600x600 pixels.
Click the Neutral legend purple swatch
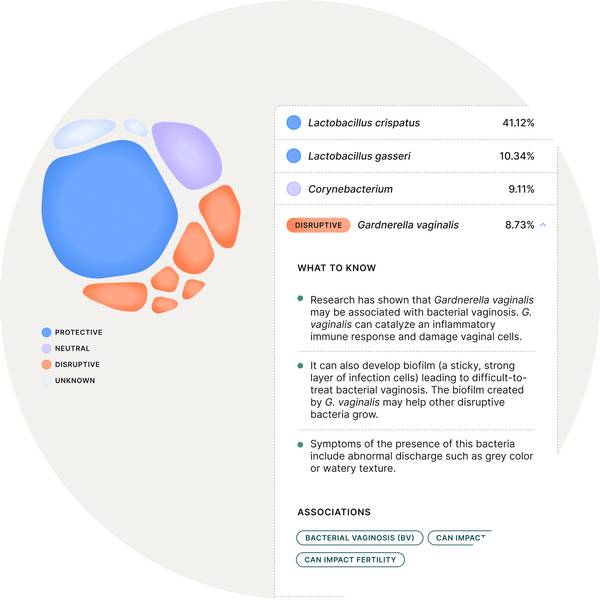46,348
